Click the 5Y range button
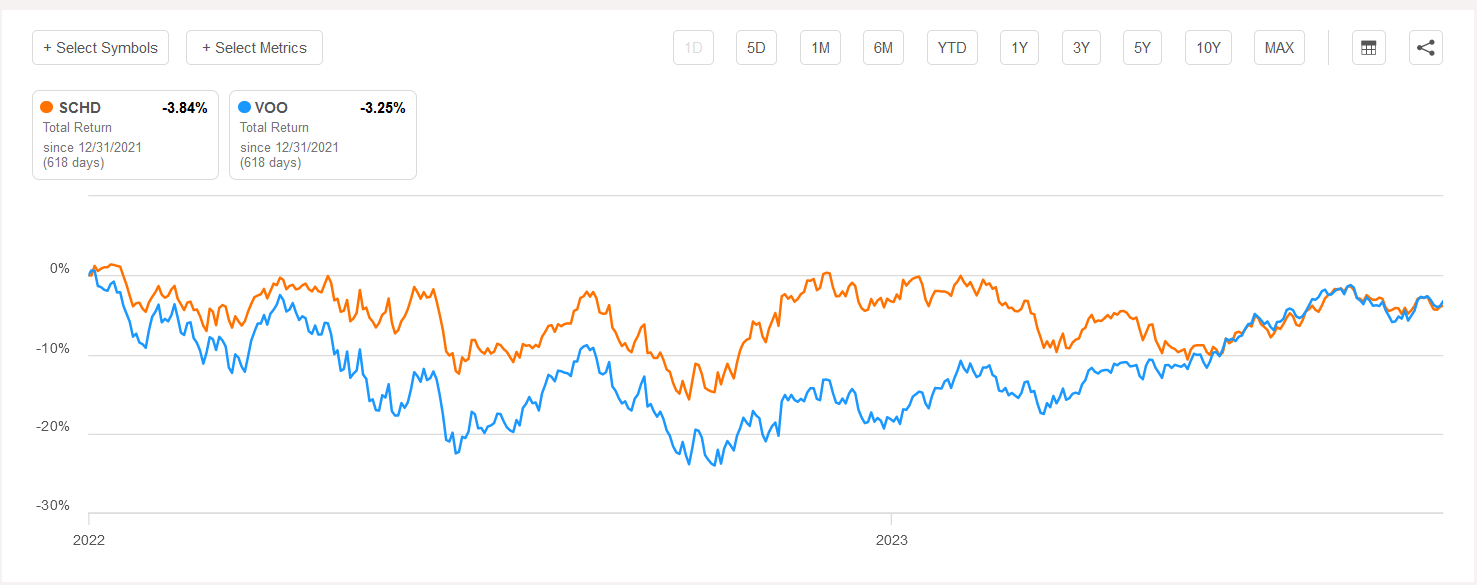This screenshot has width=1477, height=585. click(x=1142, y=47)
